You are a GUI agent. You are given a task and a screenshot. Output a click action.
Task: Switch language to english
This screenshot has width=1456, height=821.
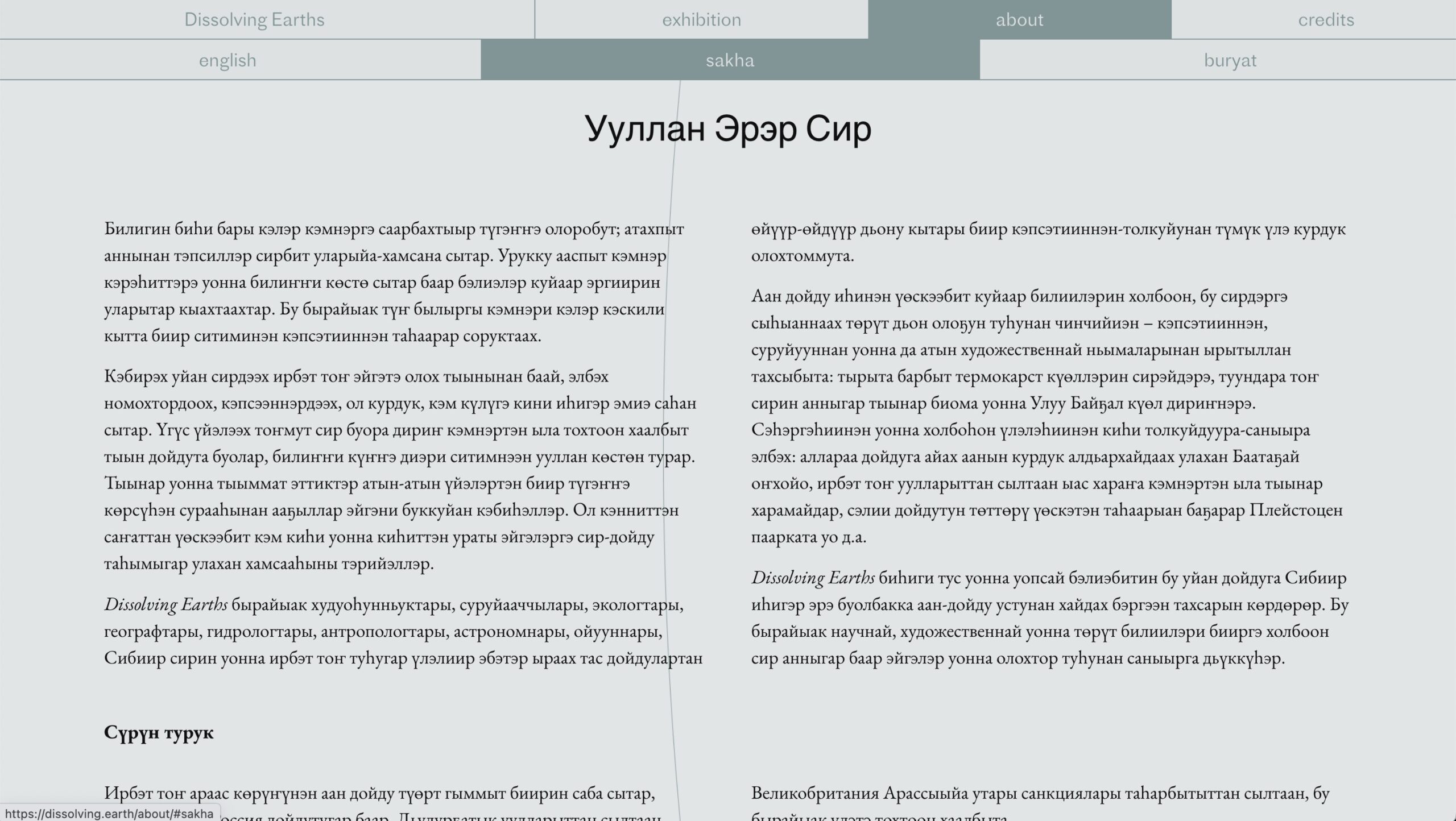point(227,60)
